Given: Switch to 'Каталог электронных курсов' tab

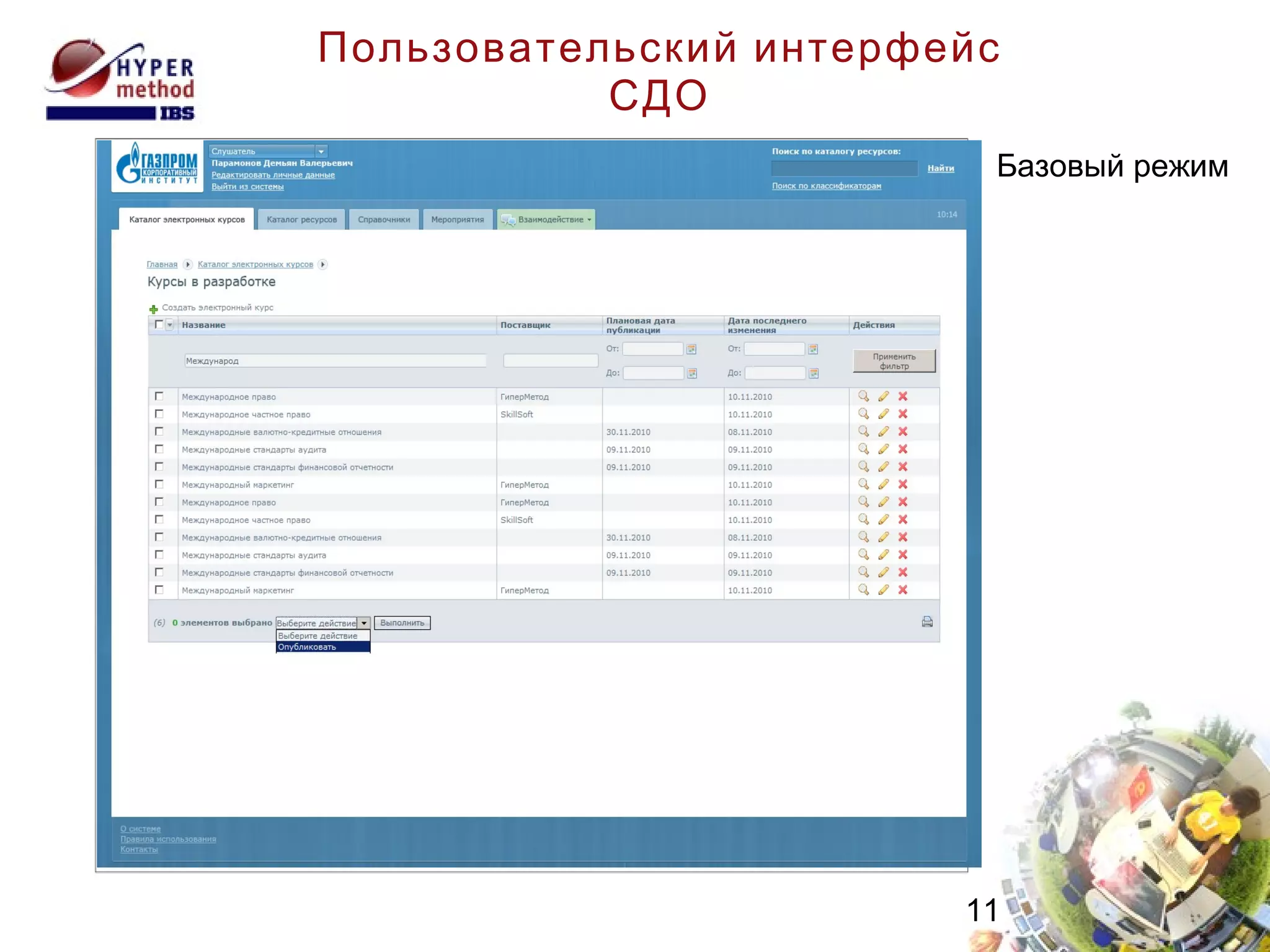Looking at the screenshot, I should click(x=187, y=219).
